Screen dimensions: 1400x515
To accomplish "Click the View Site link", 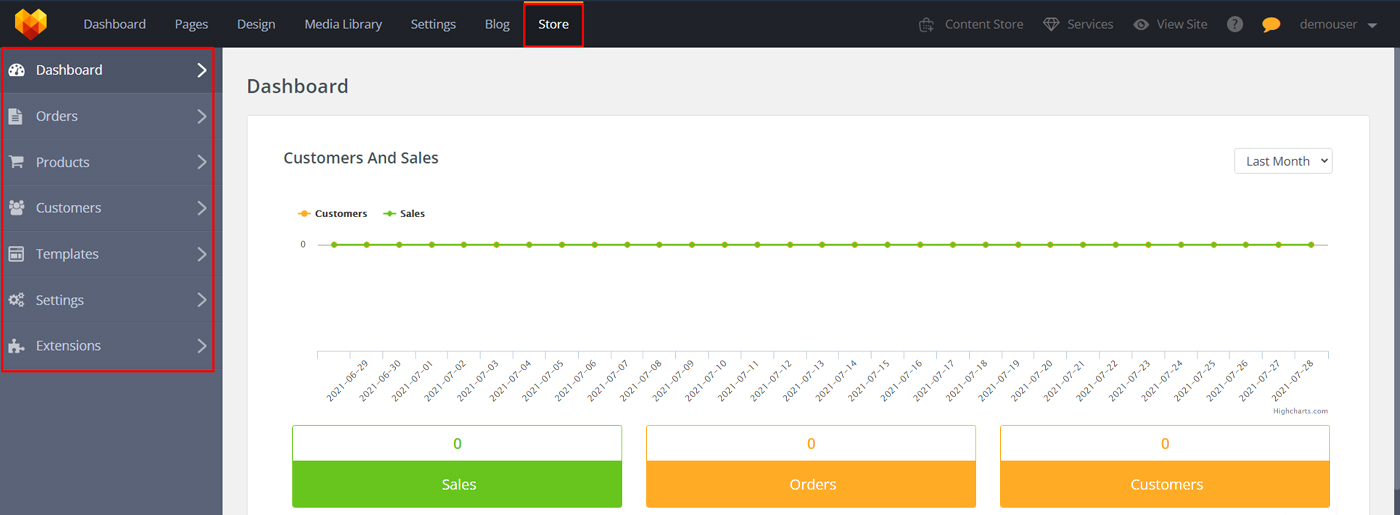I will click(1170, 24).
